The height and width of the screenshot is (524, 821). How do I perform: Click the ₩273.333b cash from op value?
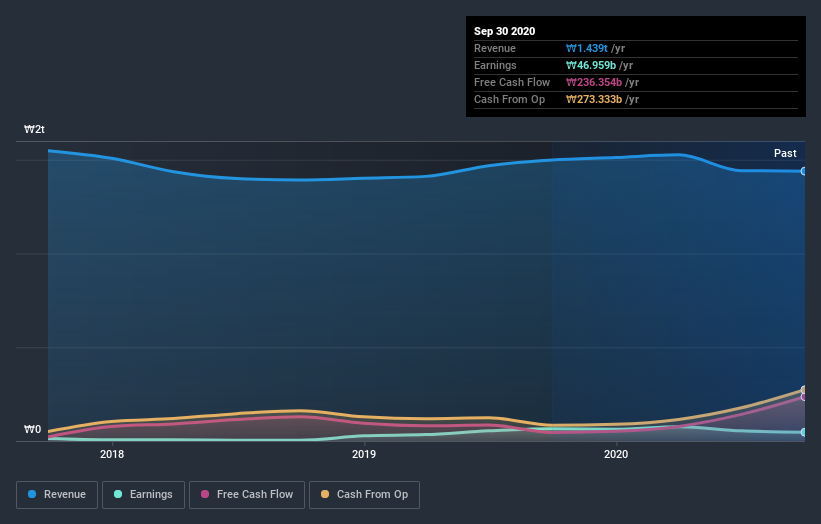[594, 99]
